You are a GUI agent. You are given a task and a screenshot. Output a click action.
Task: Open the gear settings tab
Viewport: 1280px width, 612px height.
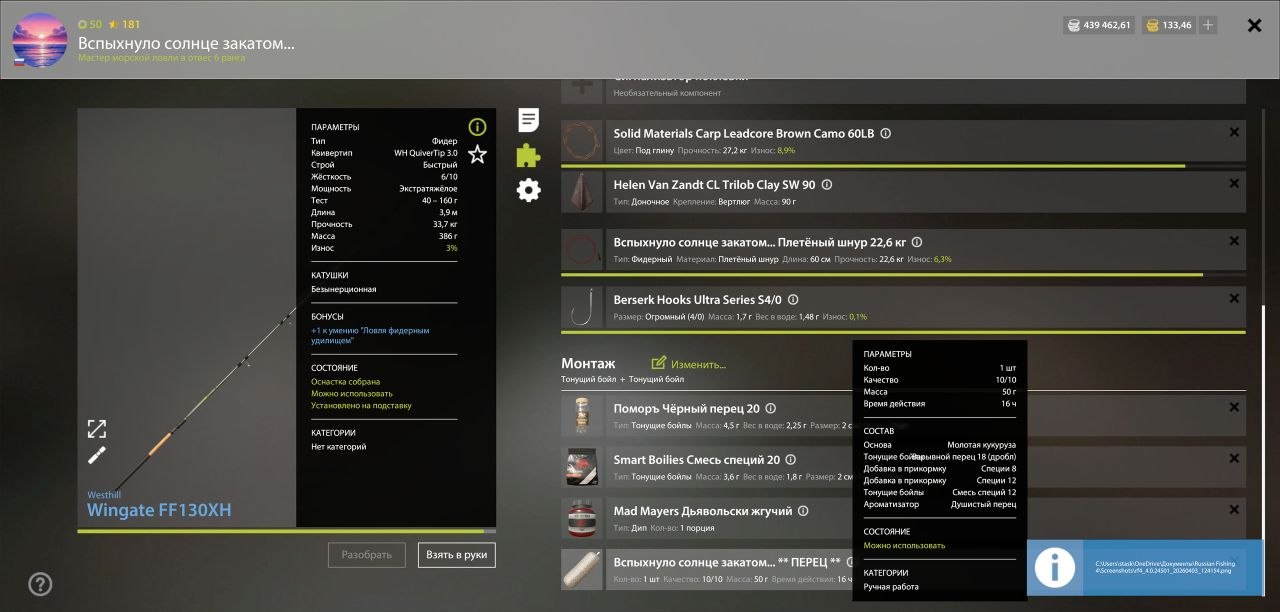click(x=528, y=190)
